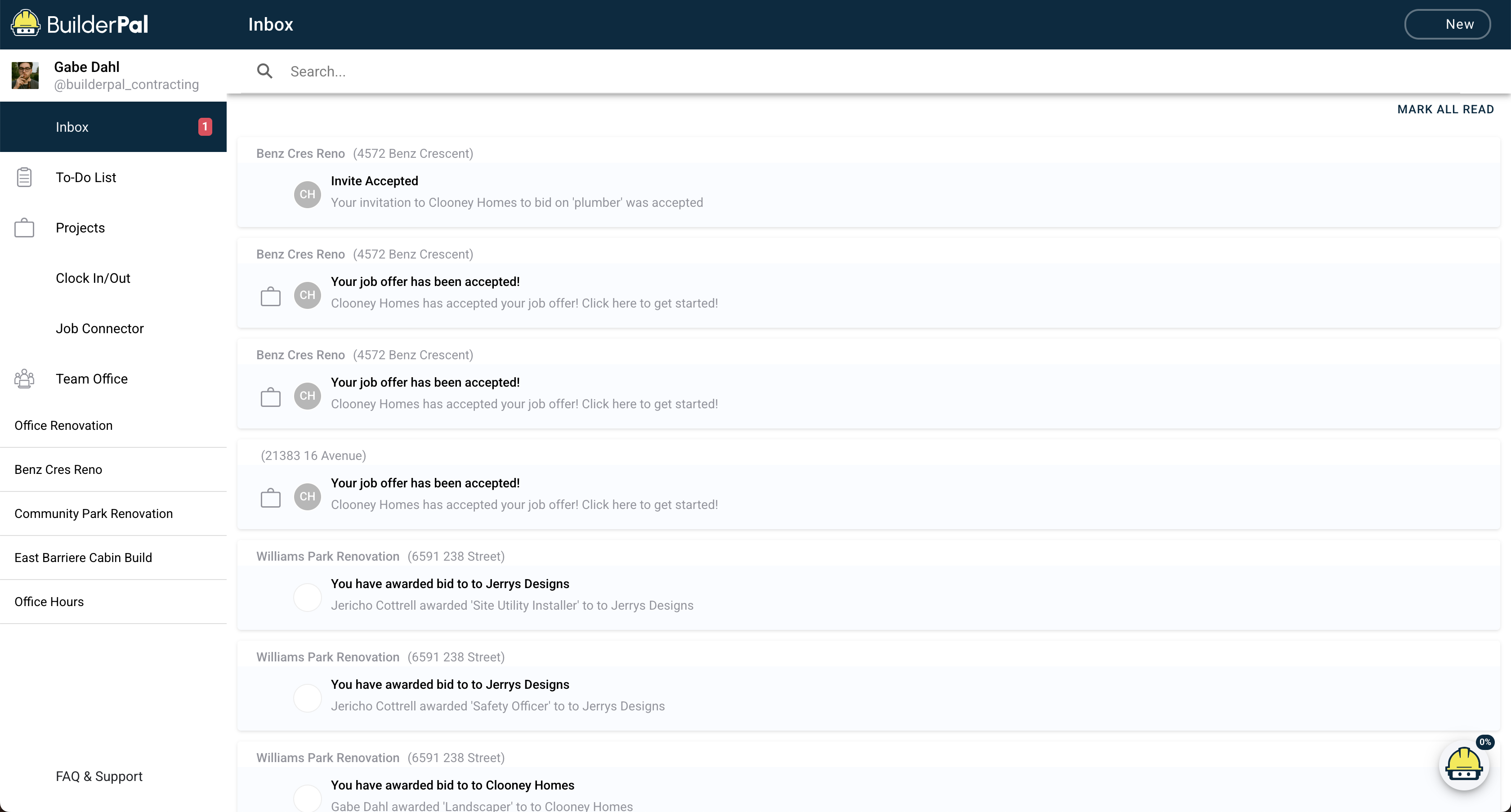The image size is (1511, 812).
Task: Open Clock In/Out menu item
Action: point(93,278)
